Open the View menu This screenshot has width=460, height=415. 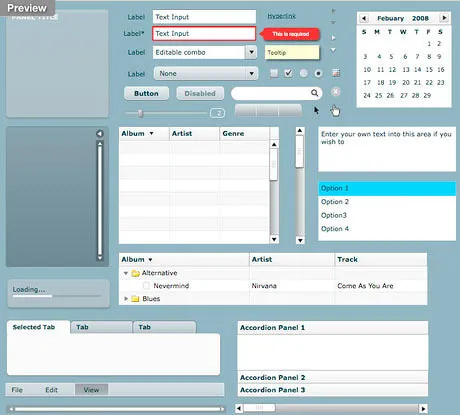[x=91, y=390]
